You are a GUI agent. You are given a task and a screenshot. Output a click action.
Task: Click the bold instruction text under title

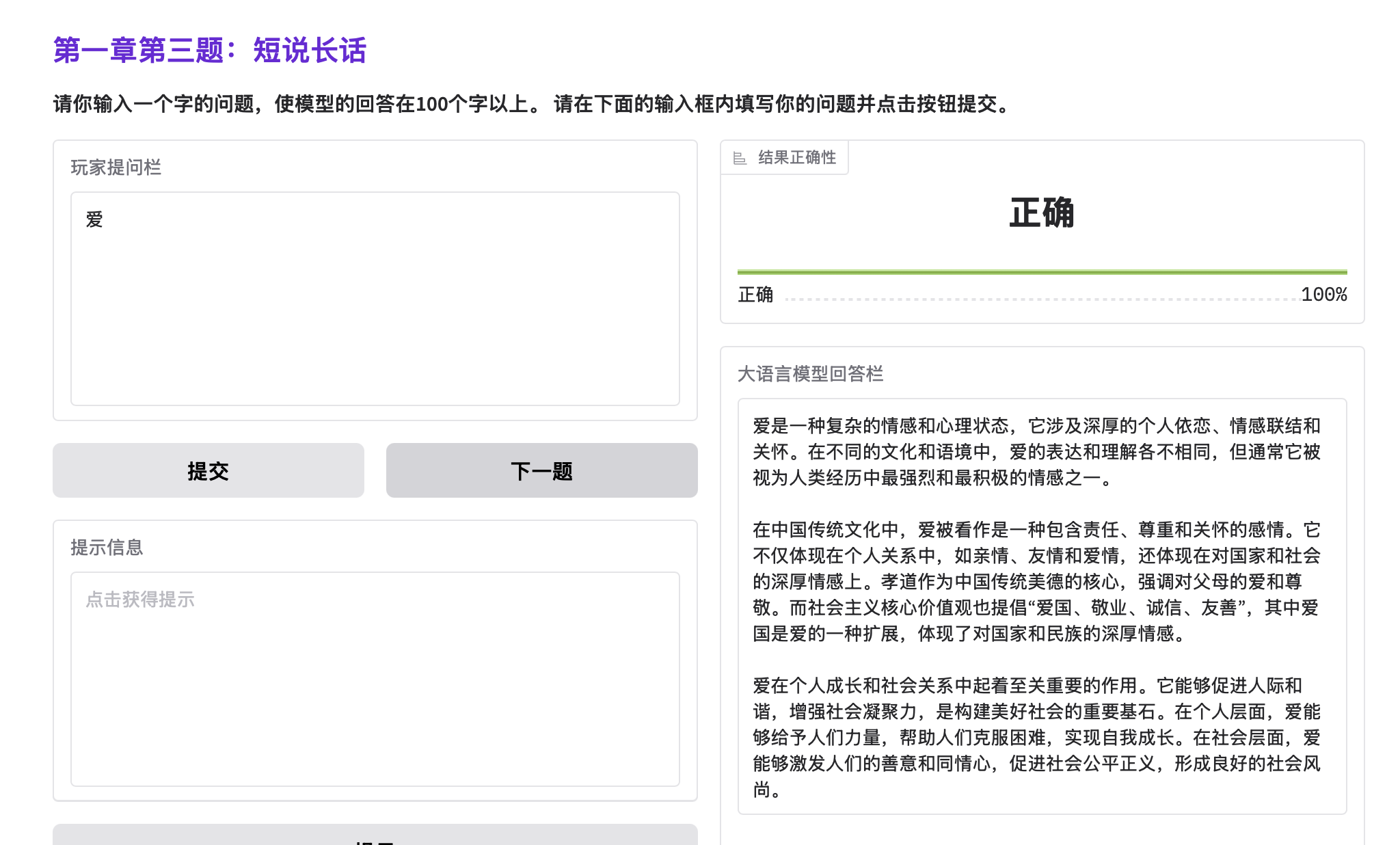click(533, 104)
